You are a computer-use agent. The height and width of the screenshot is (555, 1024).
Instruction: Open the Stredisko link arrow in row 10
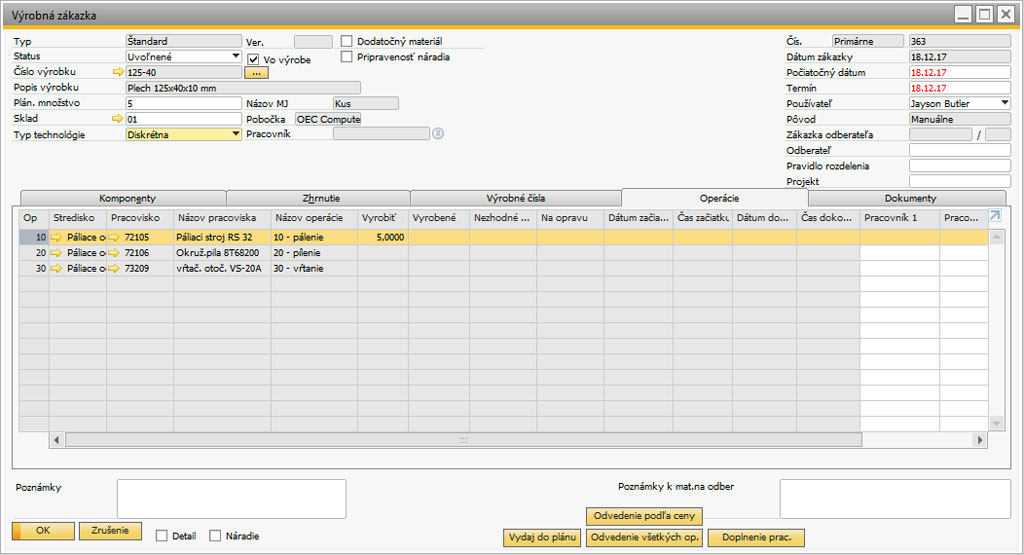tap(58, 238)
